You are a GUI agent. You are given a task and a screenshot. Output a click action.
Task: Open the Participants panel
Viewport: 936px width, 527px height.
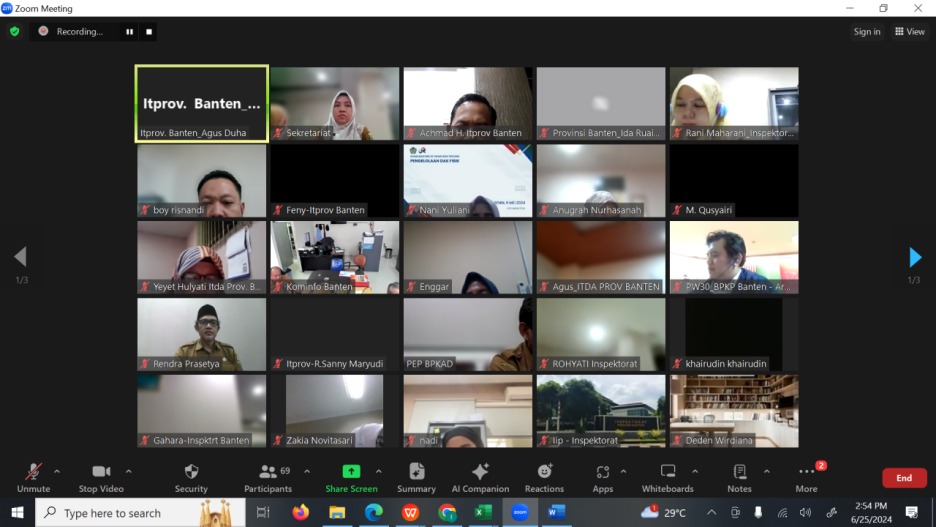point(268,472)
